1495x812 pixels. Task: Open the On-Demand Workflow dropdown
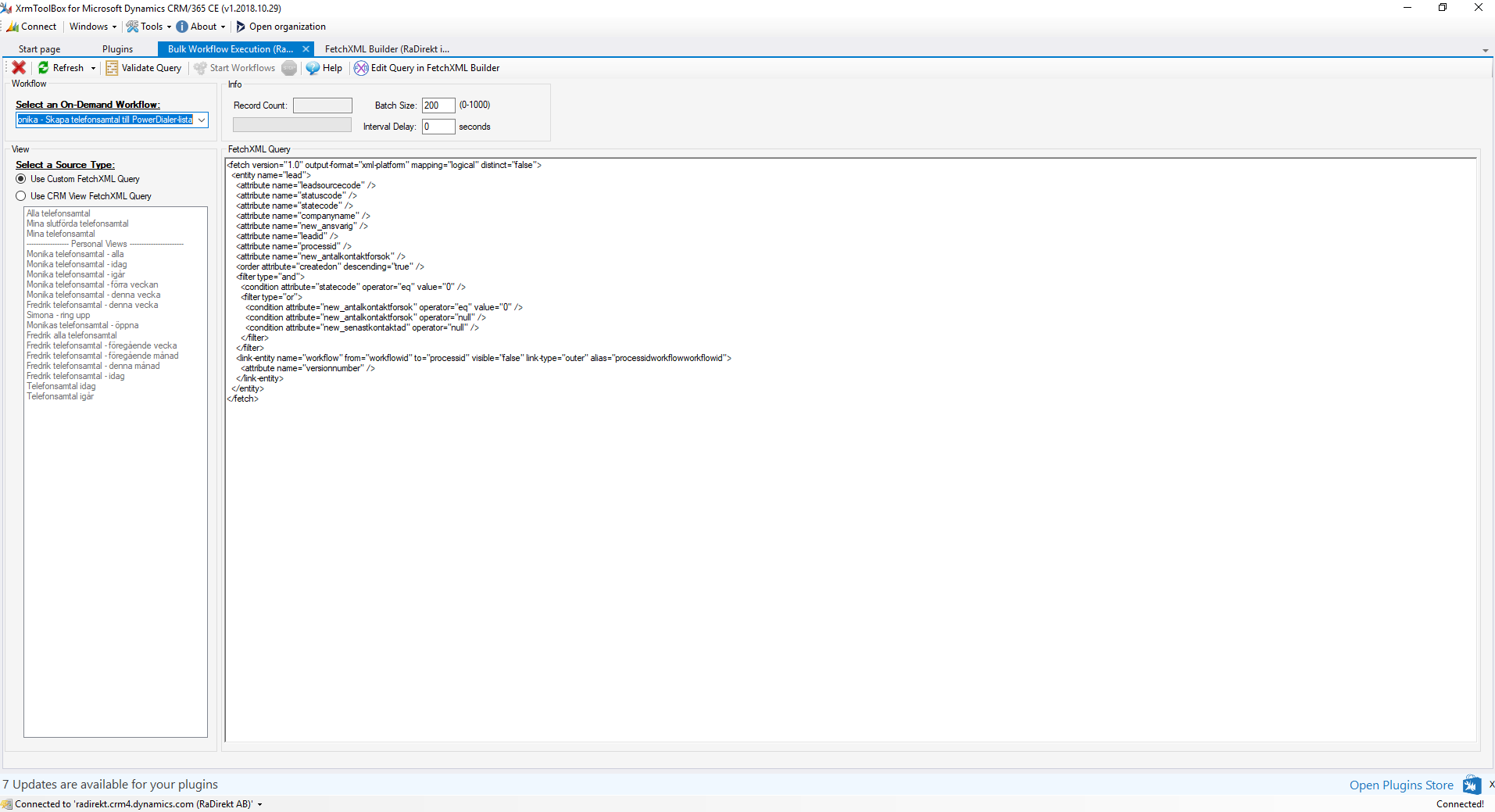click(201, 120)
